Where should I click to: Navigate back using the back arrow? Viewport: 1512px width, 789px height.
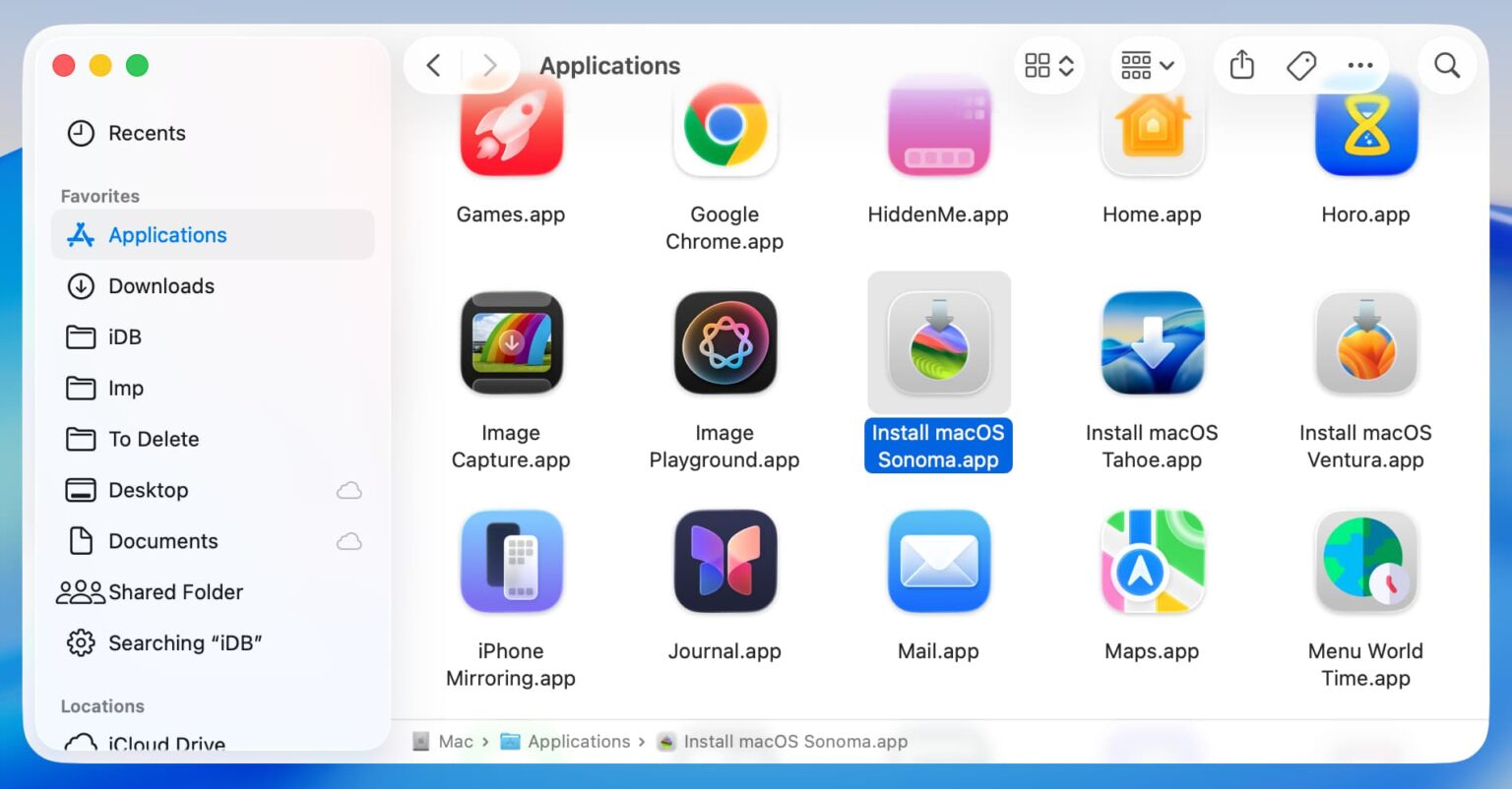[x=433, y=65]
